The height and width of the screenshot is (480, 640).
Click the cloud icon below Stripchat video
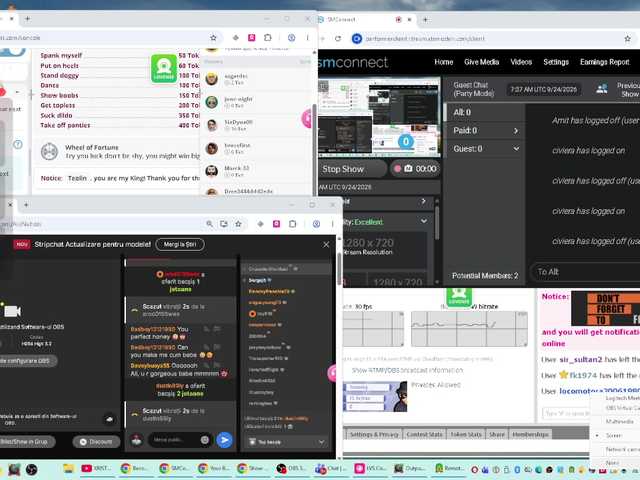(x=109, y=419)
